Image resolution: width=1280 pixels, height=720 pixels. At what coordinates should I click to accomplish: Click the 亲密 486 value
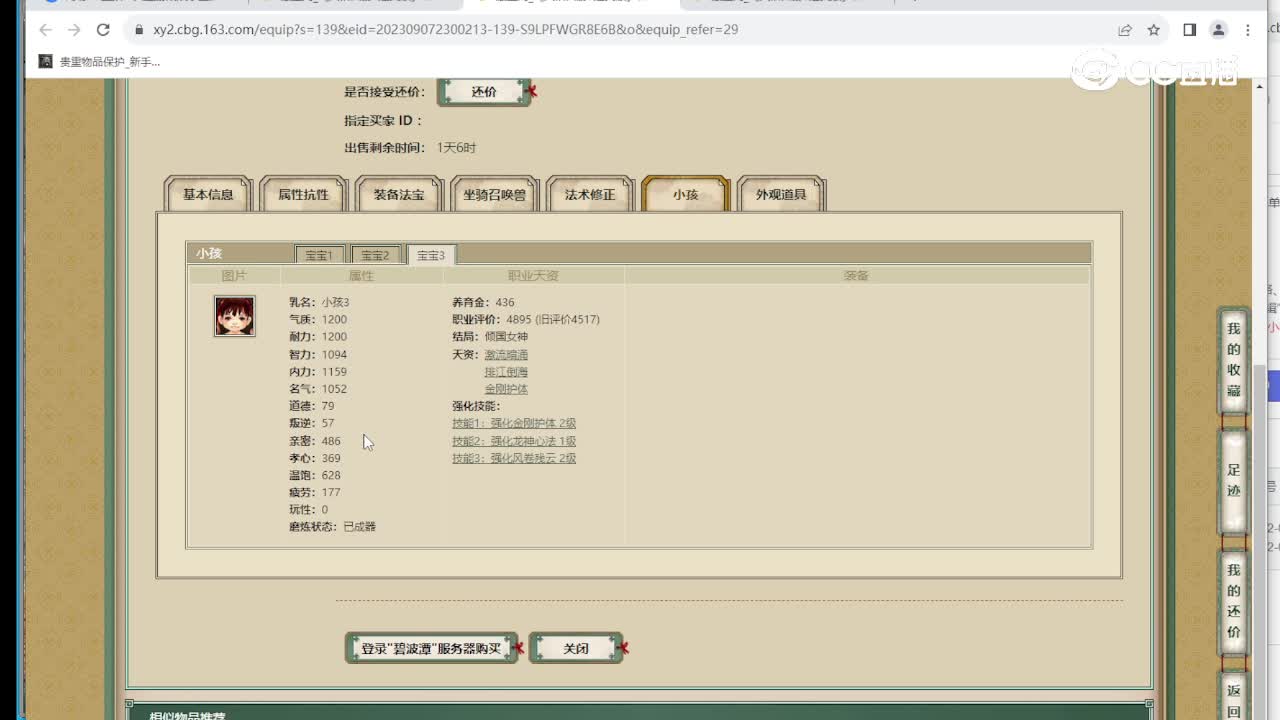331,441
